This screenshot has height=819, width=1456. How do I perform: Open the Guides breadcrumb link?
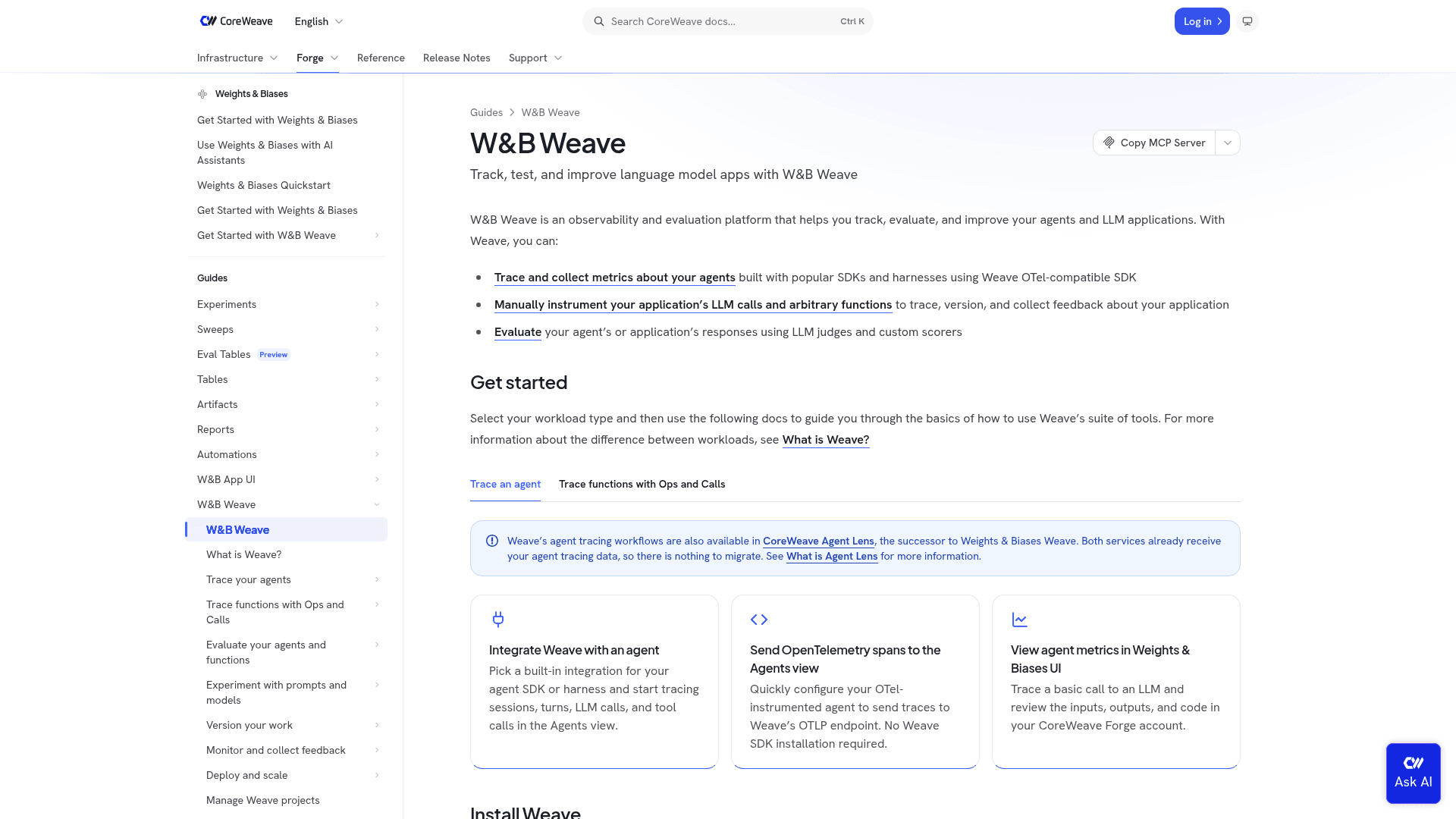pyautogui.click(x=486, y=112)
